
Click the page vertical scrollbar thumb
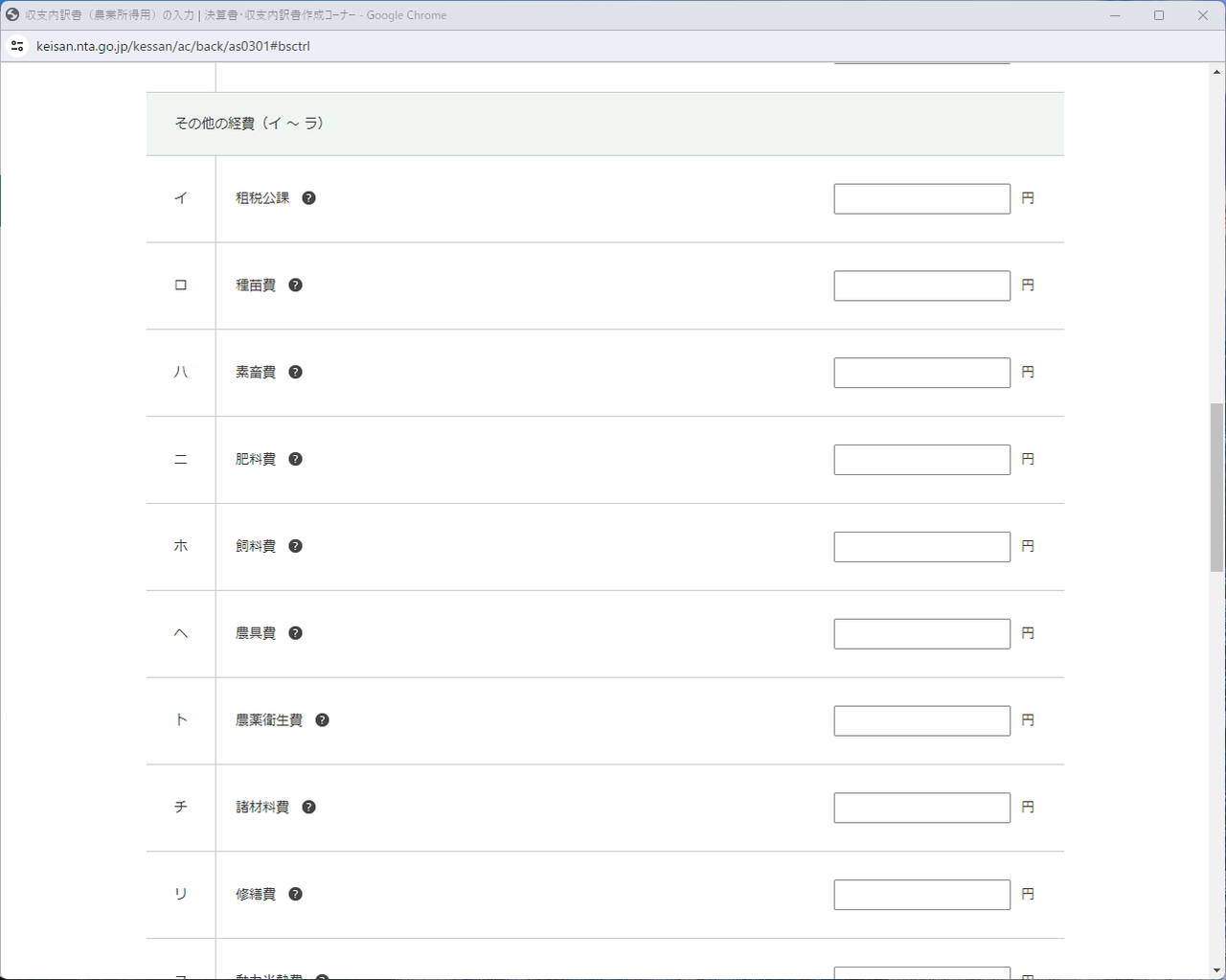(1216, 487)
